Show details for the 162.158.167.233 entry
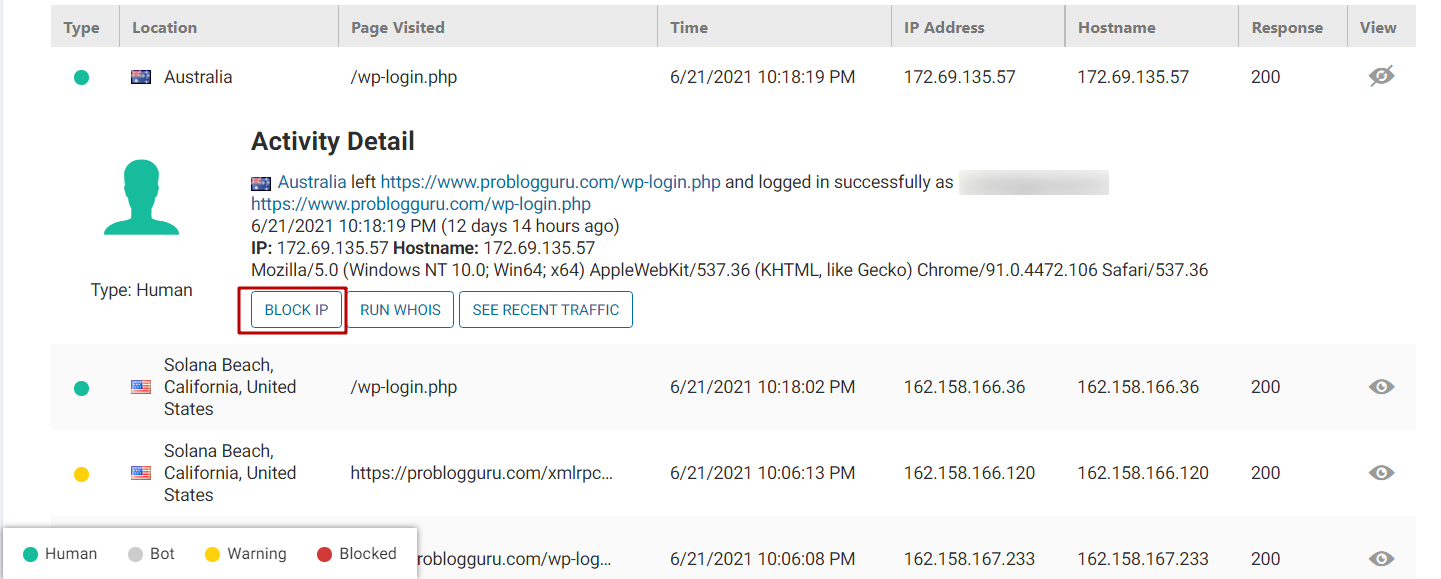This screenshot has width=1441, height=579. tap(1381, 559)
